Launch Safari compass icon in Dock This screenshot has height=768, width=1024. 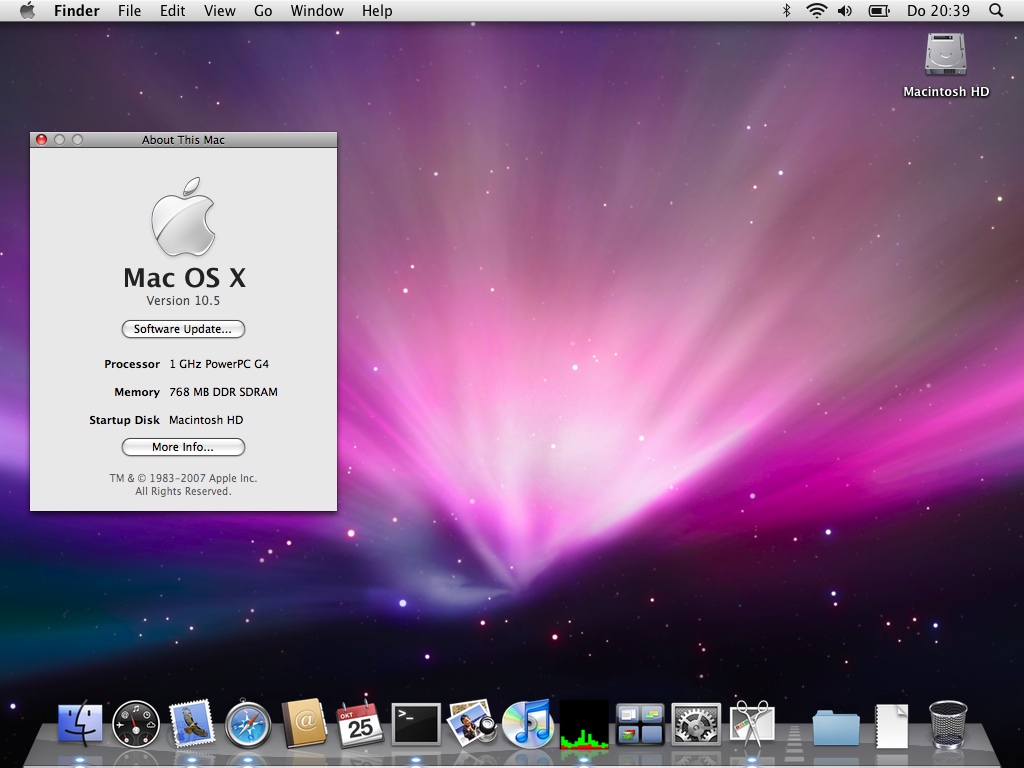click(x=248, y=724)
